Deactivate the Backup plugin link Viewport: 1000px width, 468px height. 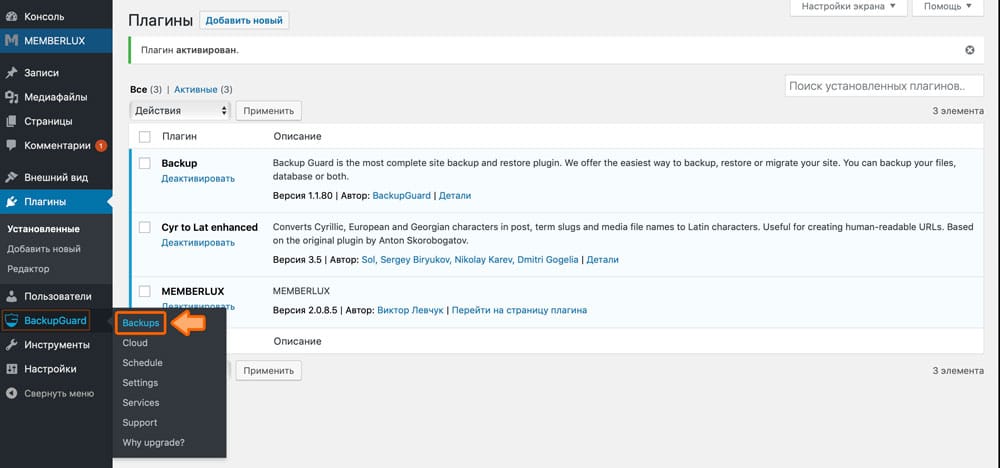[198, 178]
